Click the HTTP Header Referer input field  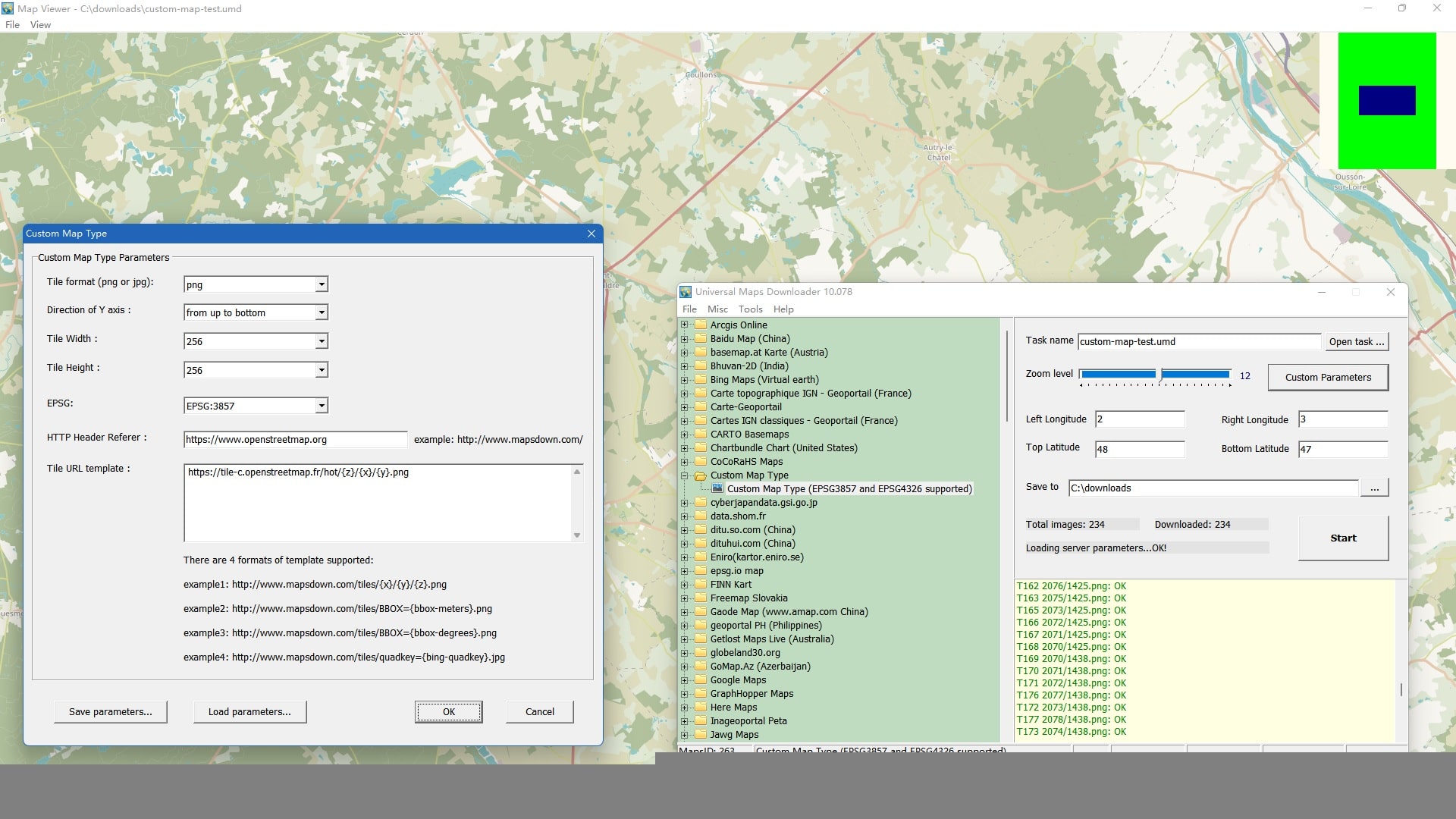pos(296,440)
